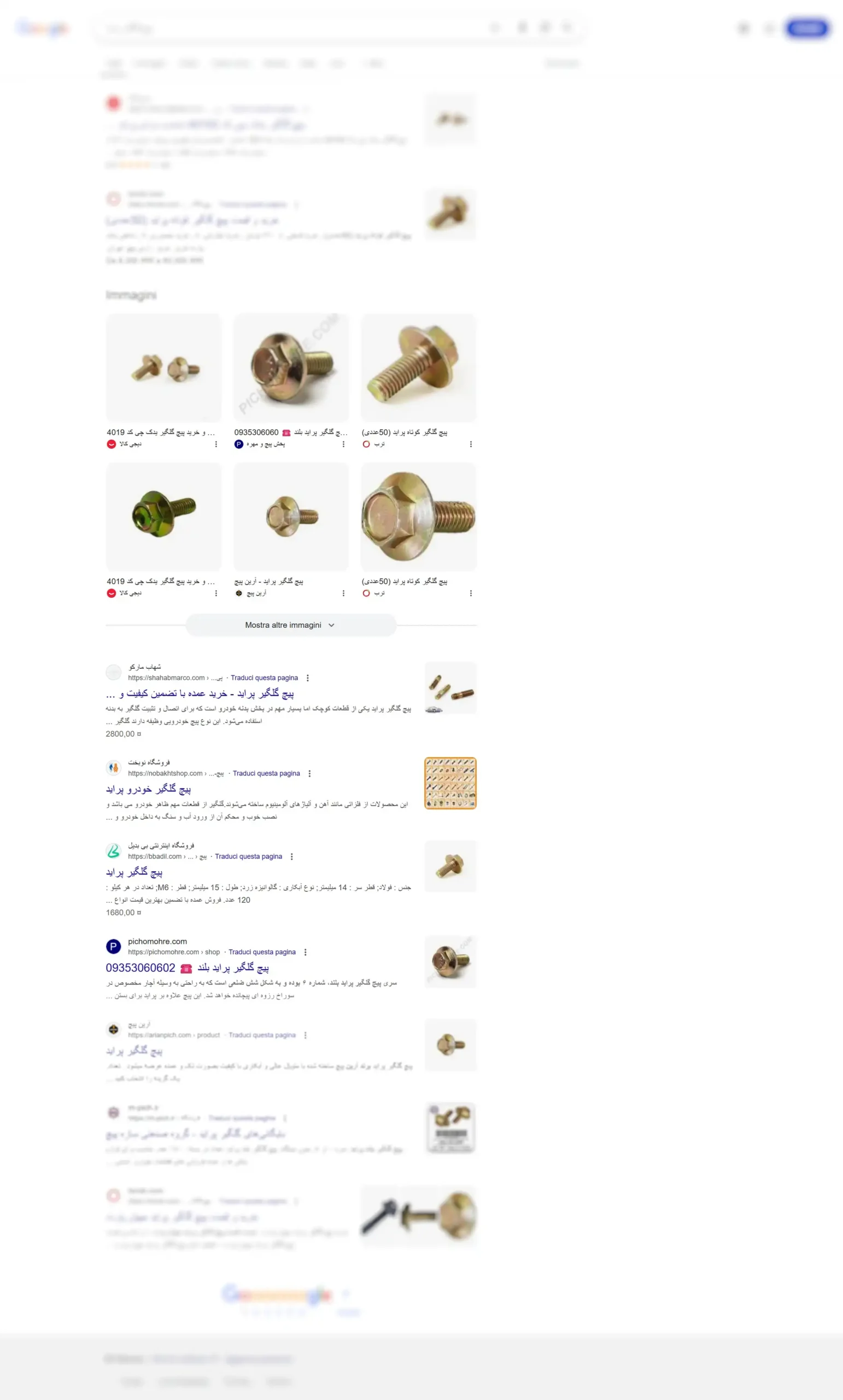Open the nobakhtshop.com result title
The image size is (843, 1400).
148,789
